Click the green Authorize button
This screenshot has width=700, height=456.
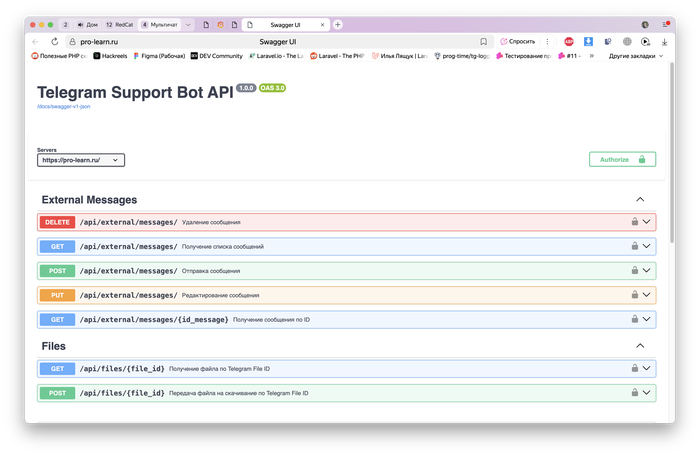(x=622, y=159)
